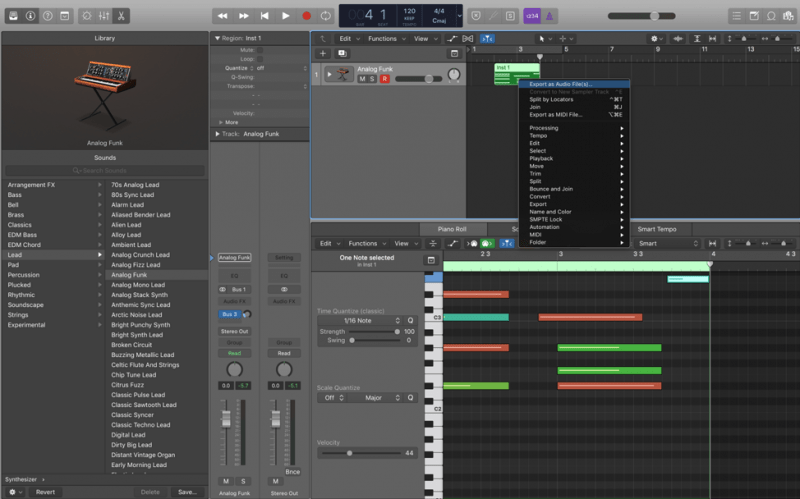Click the Fast Forward transport button
This screenshot has width=800, height=499.
[x=244, y=16]
